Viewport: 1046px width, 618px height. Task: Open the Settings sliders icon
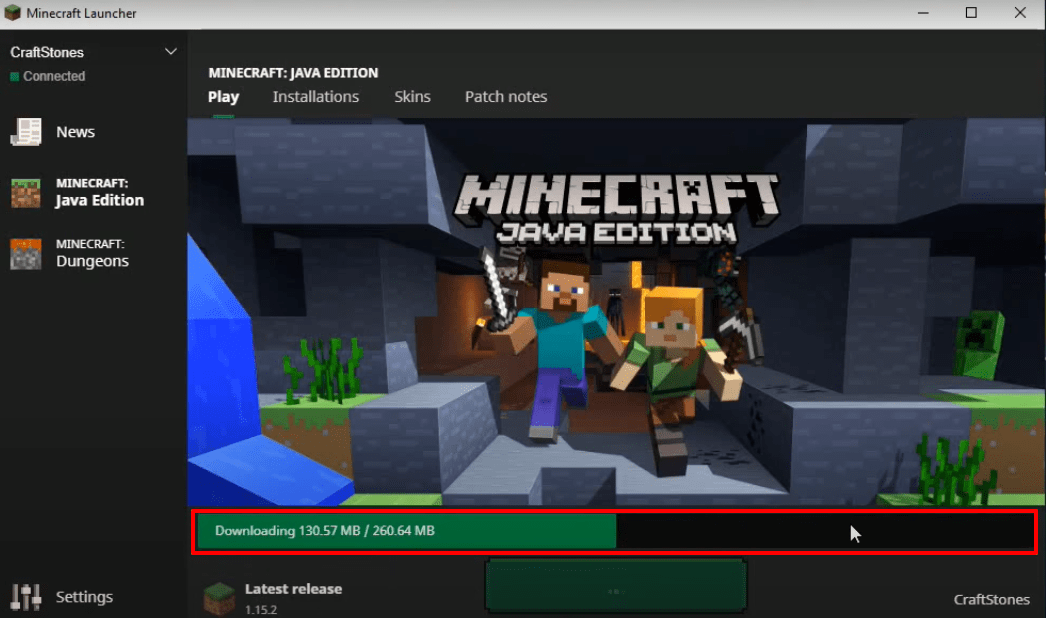coord(26,597)
